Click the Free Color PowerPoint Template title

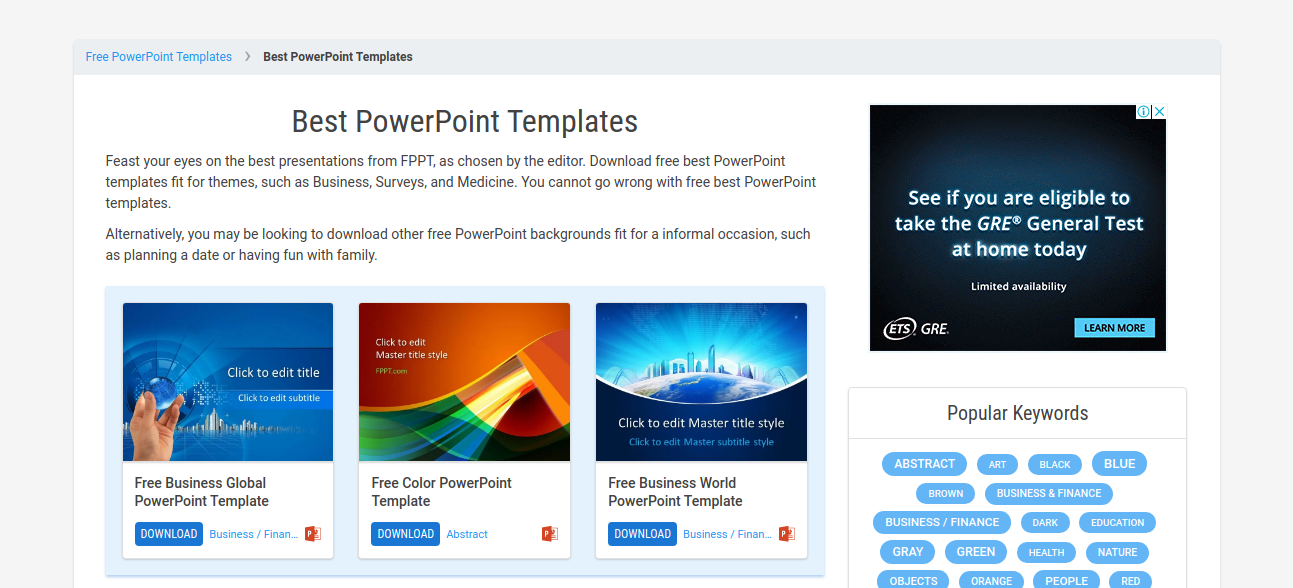tap(441, 492)
